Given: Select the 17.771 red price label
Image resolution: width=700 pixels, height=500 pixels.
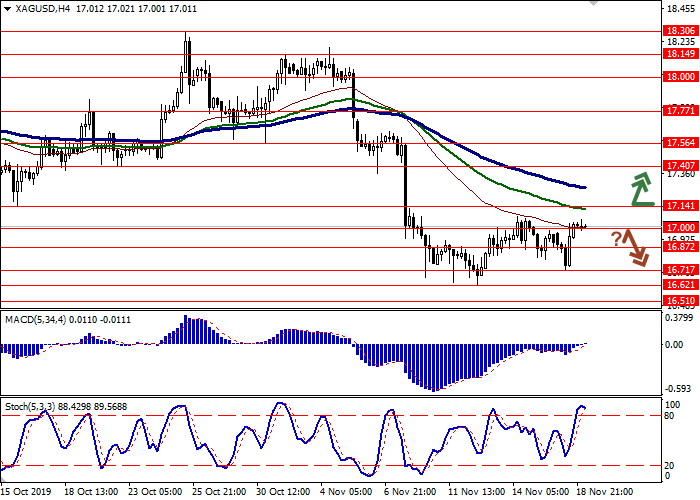Looking at the screenshot, I should (x=680, y=110).
